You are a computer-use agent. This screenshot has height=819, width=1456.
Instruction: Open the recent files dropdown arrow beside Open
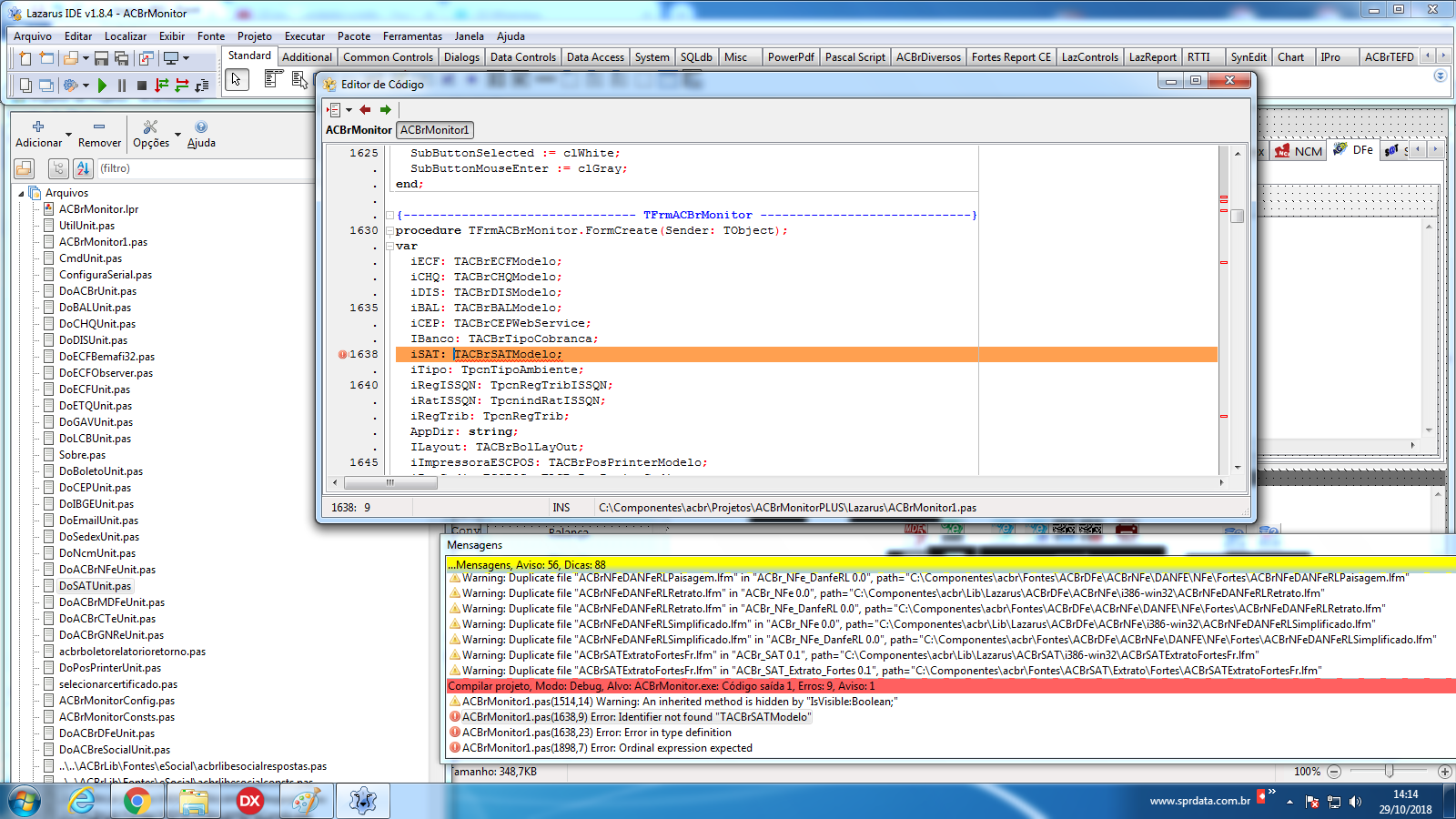point(86,58)
